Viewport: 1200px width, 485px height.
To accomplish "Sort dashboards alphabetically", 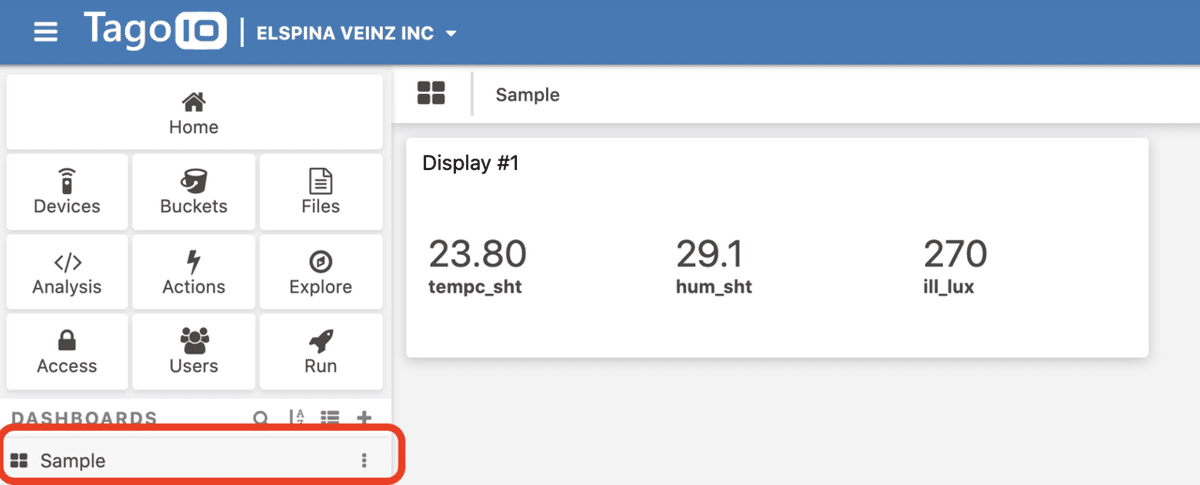I will point(296,418).
